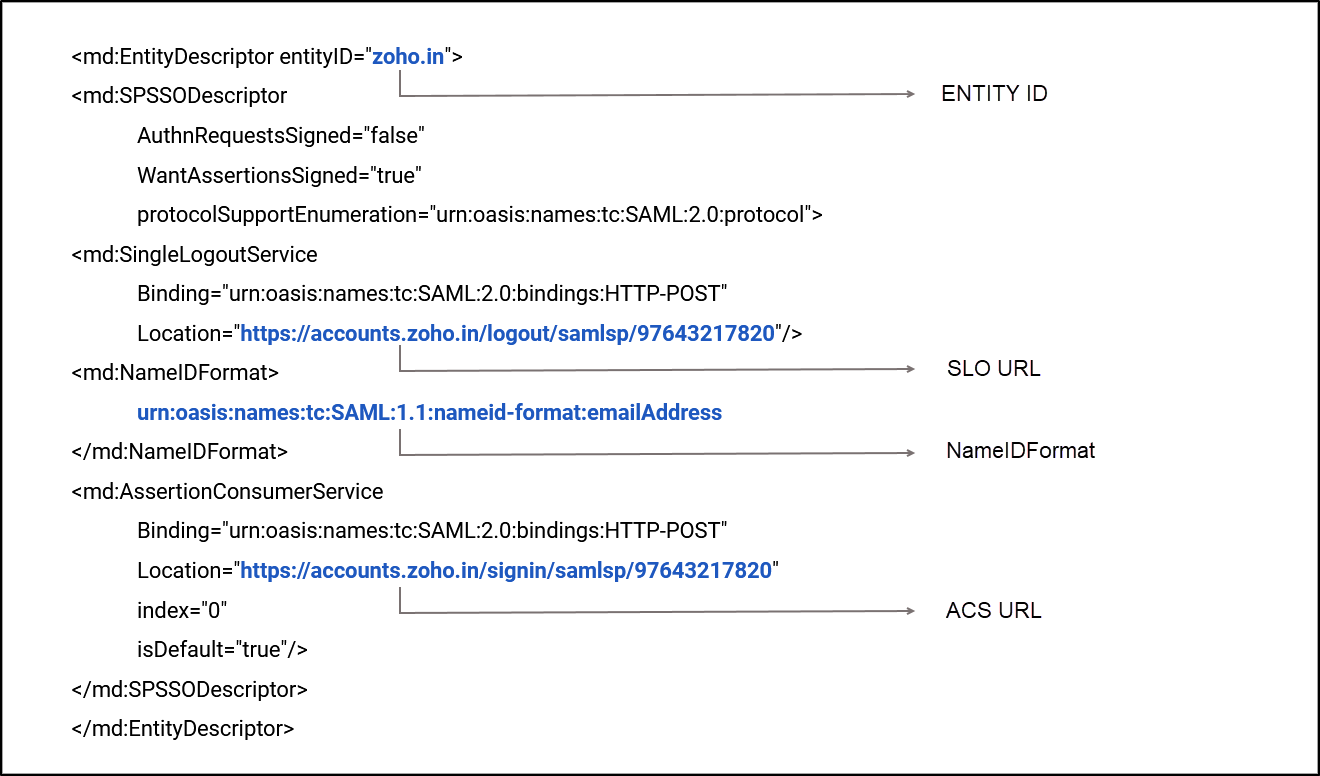The image size is (1320, 776).
Task: Click the opening md:NameIDFormat tag
Action: point(175,373)
